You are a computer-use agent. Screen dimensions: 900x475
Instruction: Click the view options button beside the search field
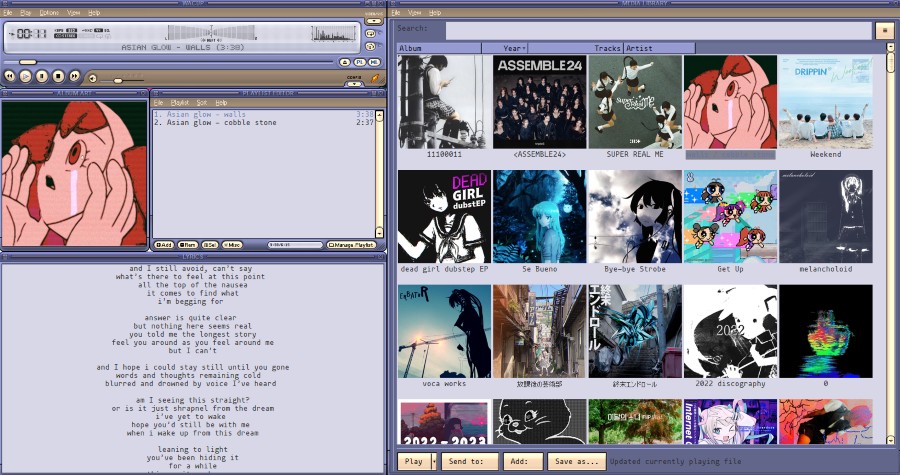click(885, 30)
